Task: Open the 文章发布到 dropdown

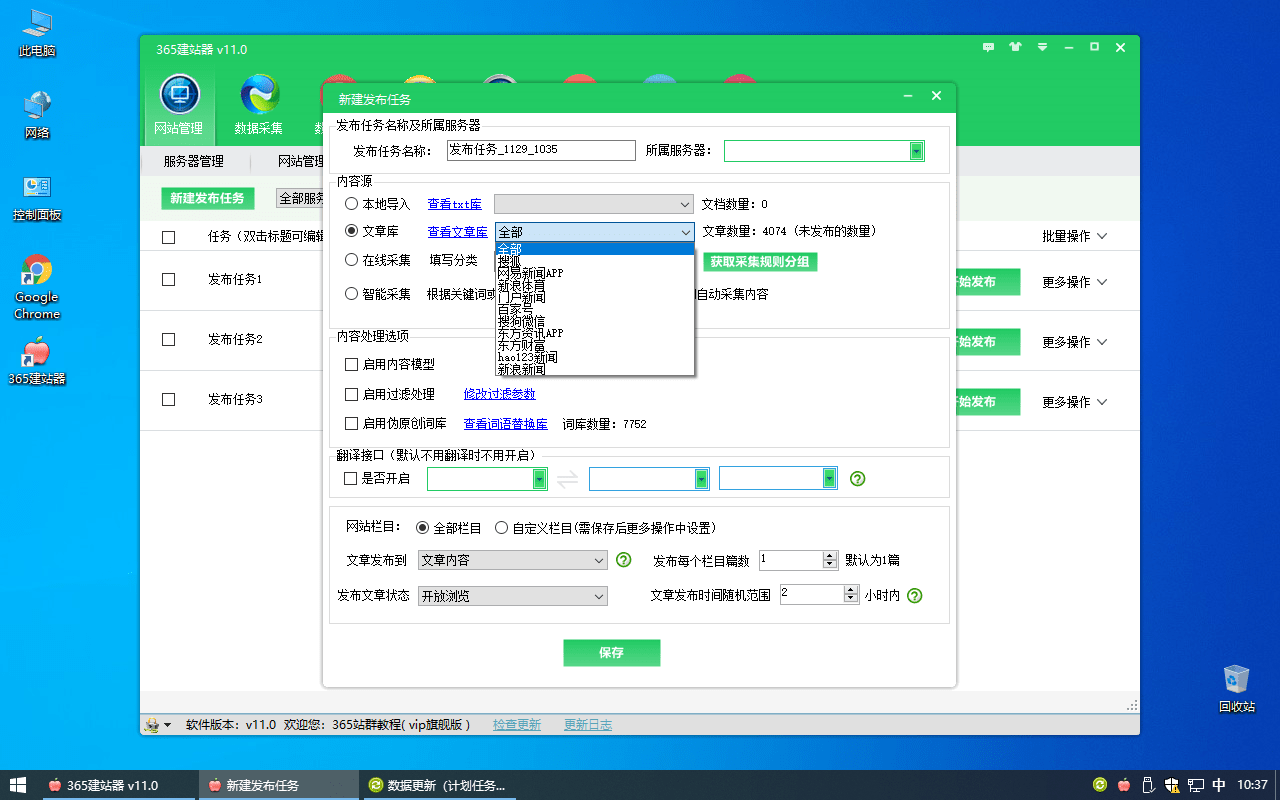Action: (x=513, y=560)
